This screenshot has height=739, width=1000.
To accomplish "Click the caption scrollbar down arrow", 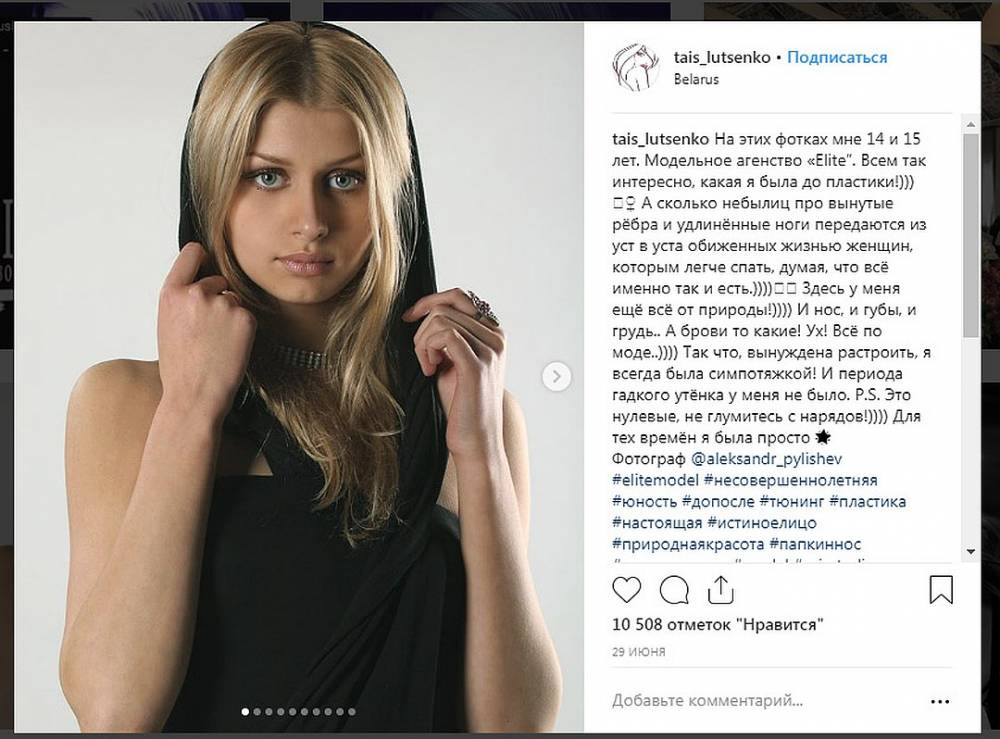I will tap(971, 552).
